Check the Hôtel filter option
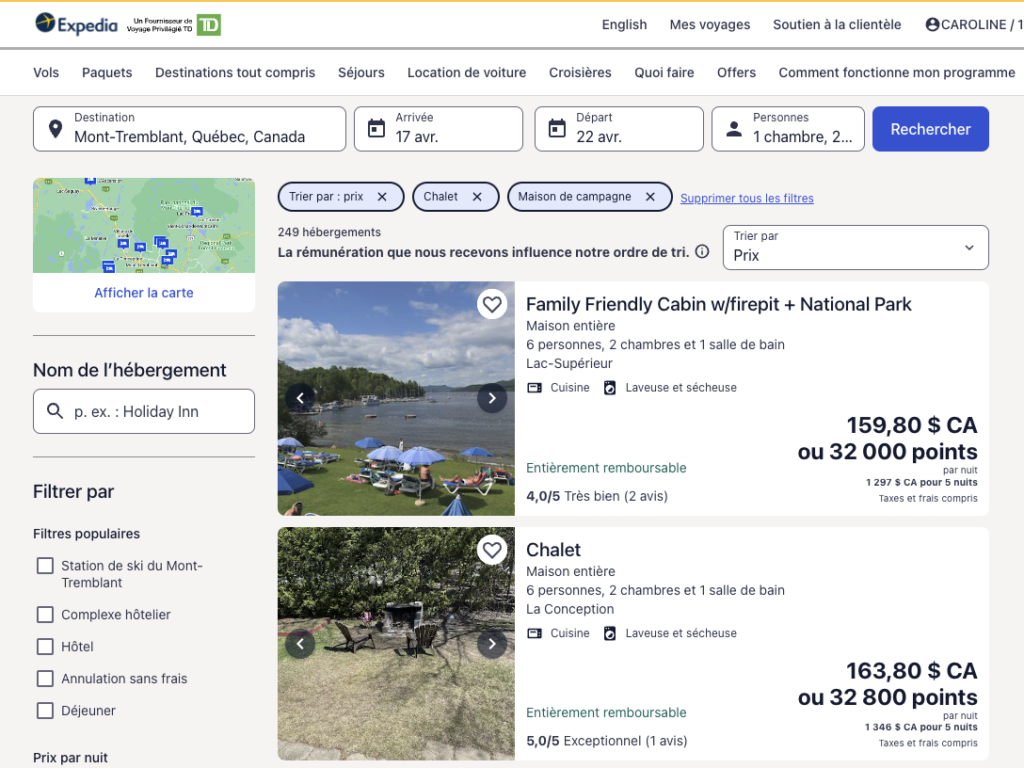The image size is (1024, 768). click(x=45, y=646)
